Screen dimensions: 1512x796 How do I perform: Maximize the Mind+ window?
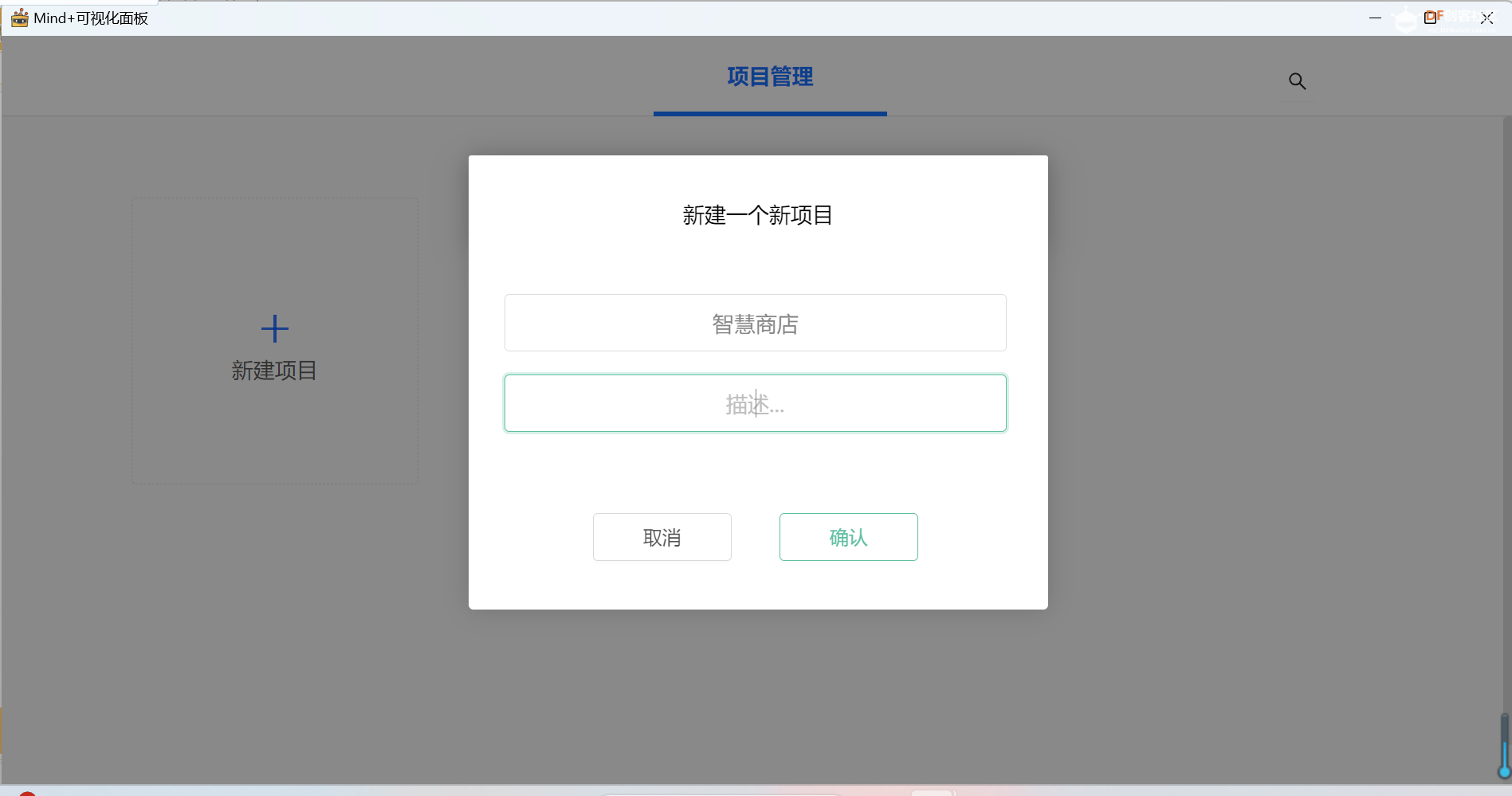pyautogui.click(x=1431, y=18)
